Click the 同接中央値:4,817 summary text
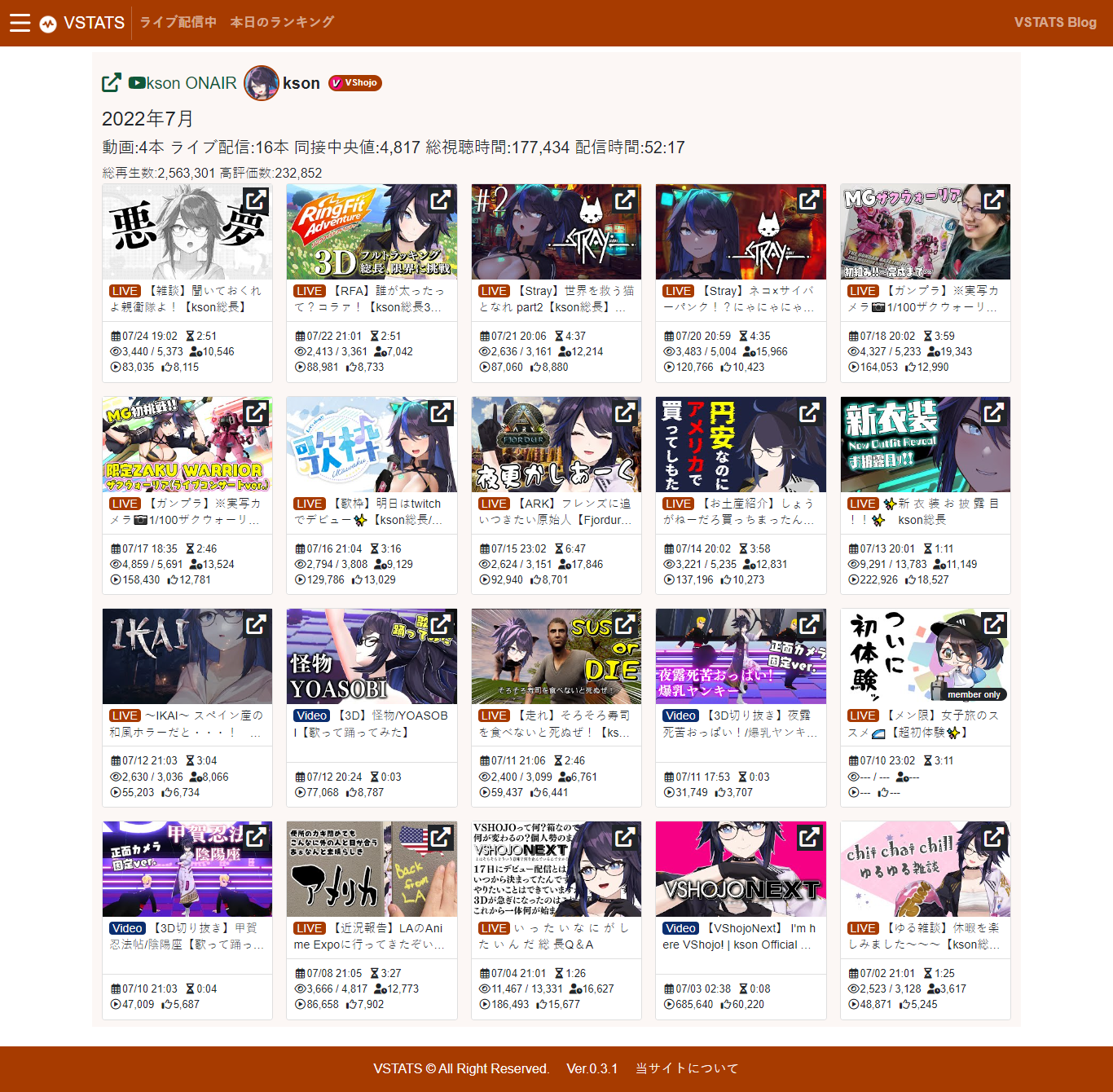This screenshot has width=1113, height=1092. [x=358, y=148]
